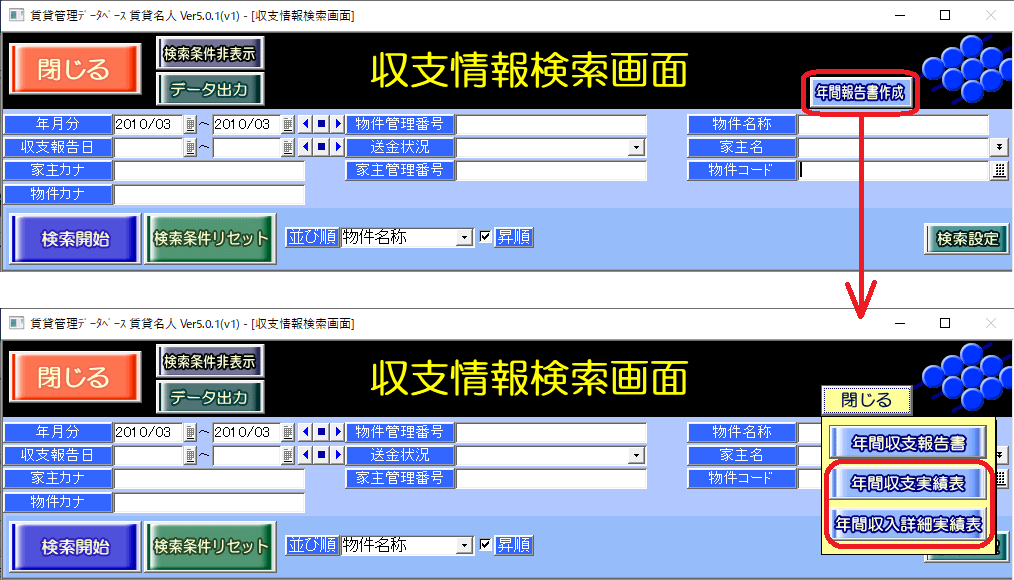Click 収支報告日 next arrow in lower window
The width and height of the screenshot is (1014, 580).
(337, 455)
